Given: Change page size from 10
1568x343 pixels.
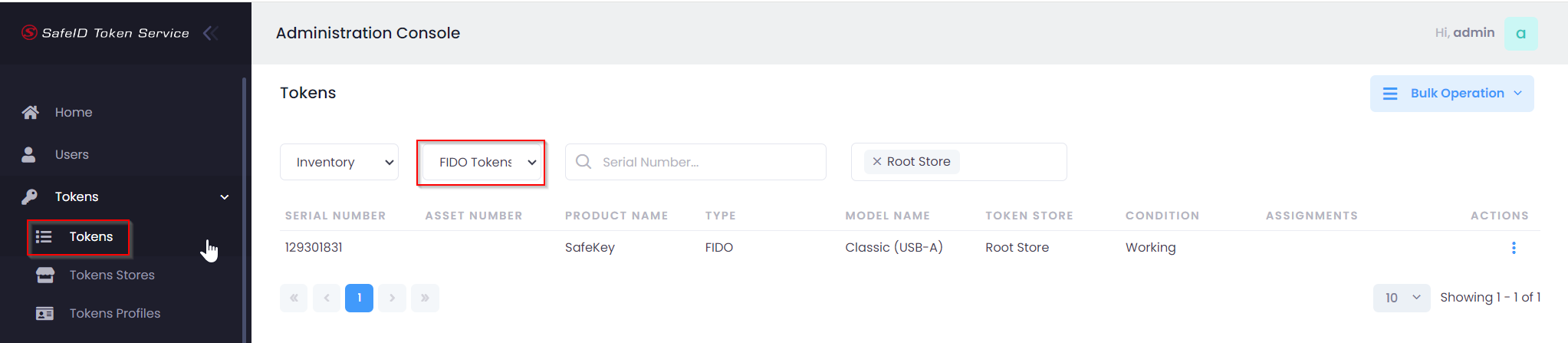Looking at the screenshot, I should (x=1401, y=298).
